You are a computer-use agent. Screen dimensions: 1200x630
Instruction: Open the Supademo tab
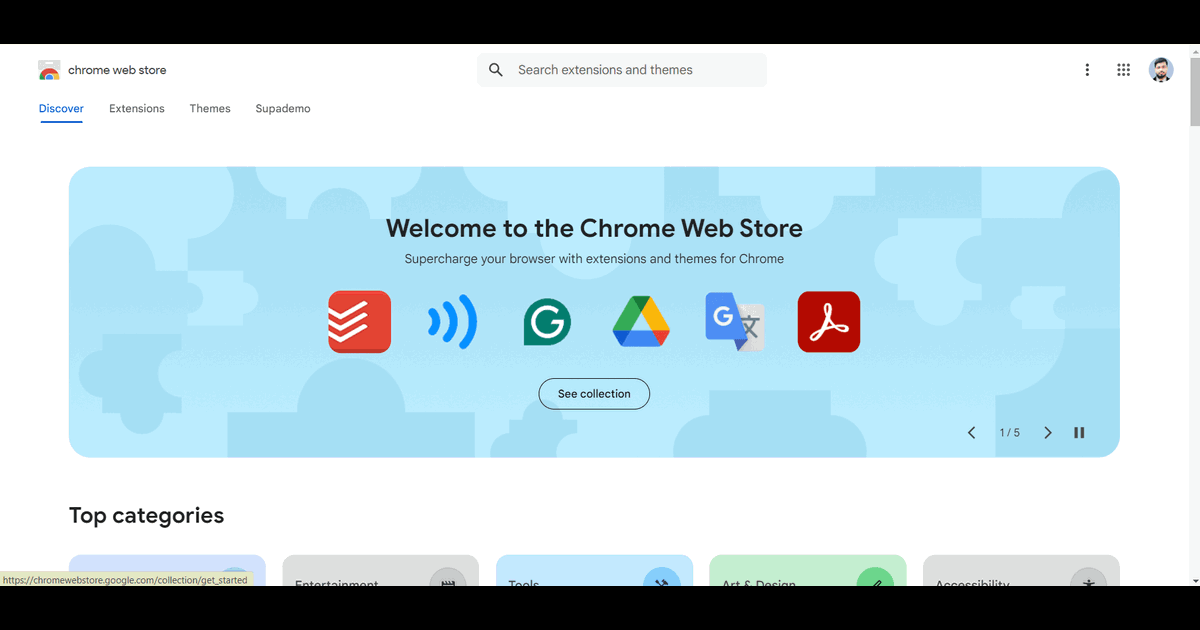tap(283, 109)
